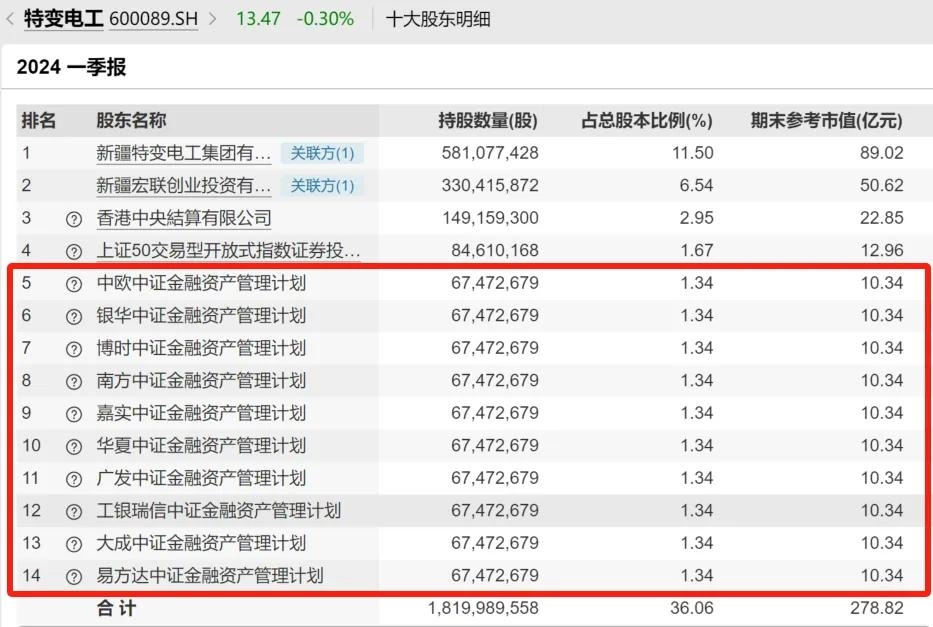Click market value 22.85
Viewport: 933px width, 627px height.
tap(882, 218)
